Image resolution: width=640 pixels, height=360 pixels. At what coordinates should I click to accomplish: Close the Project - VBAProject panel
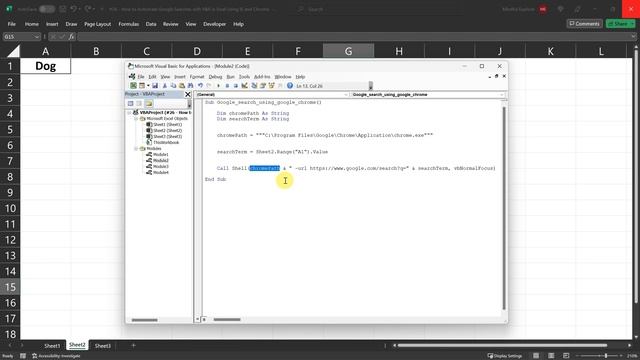coord(188,94)
